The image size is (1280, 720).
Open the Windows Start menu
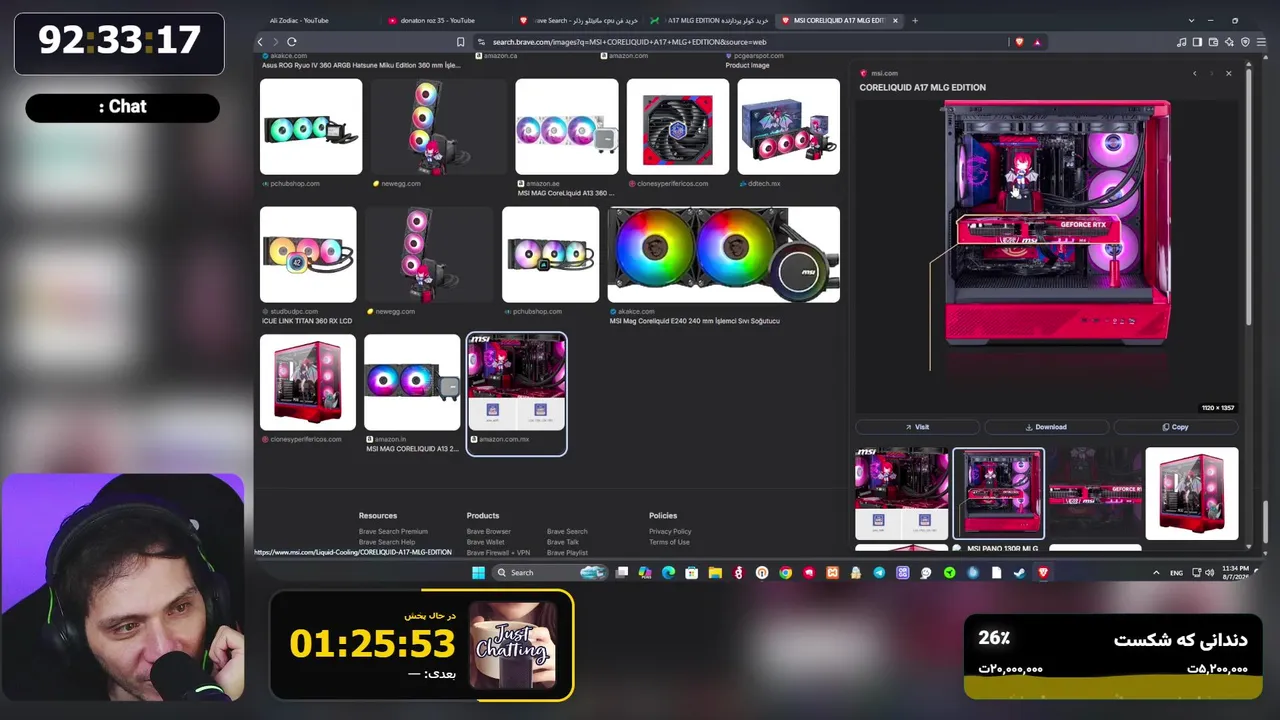478,573
